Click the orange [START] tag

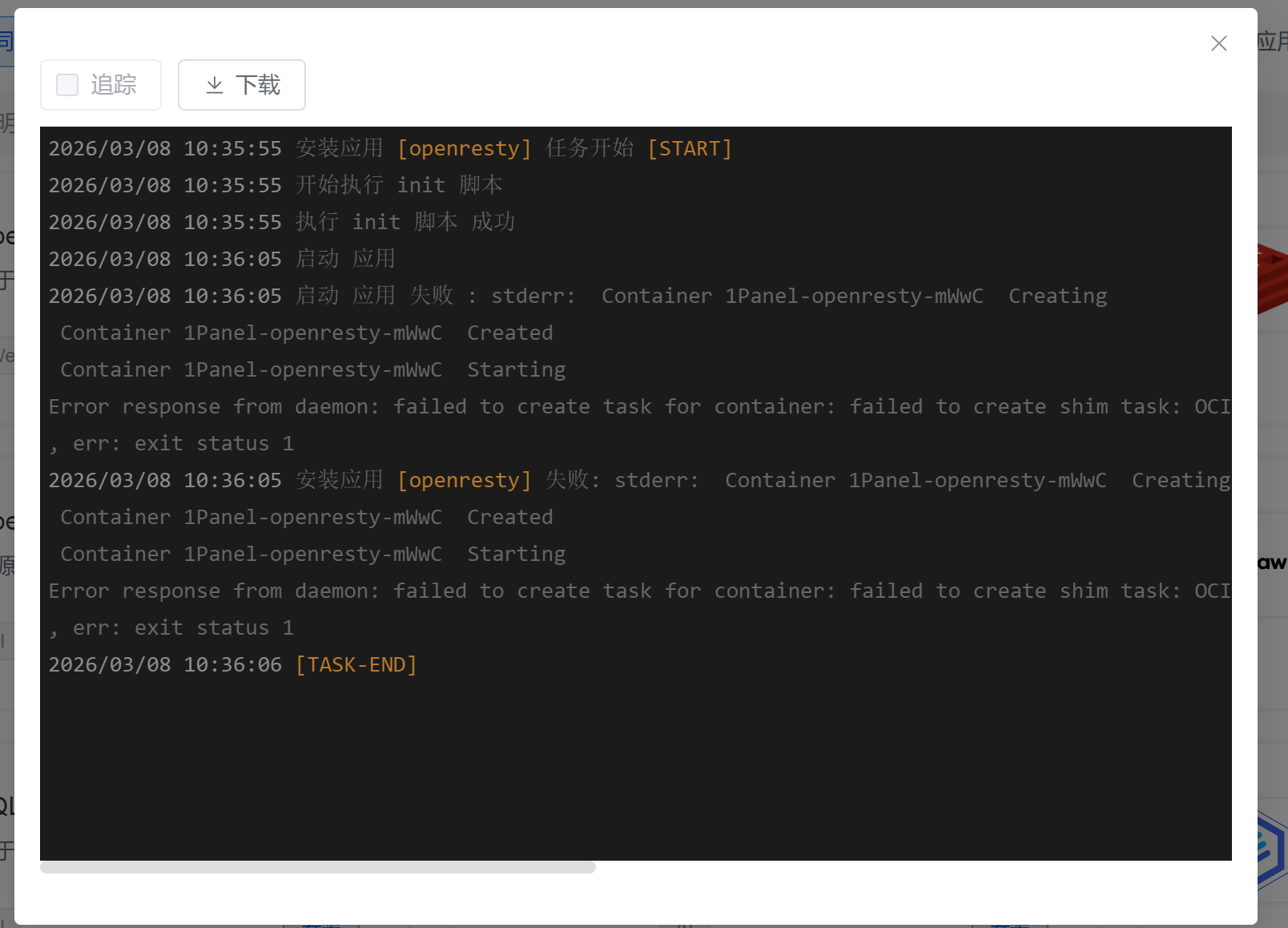[689, 149]
